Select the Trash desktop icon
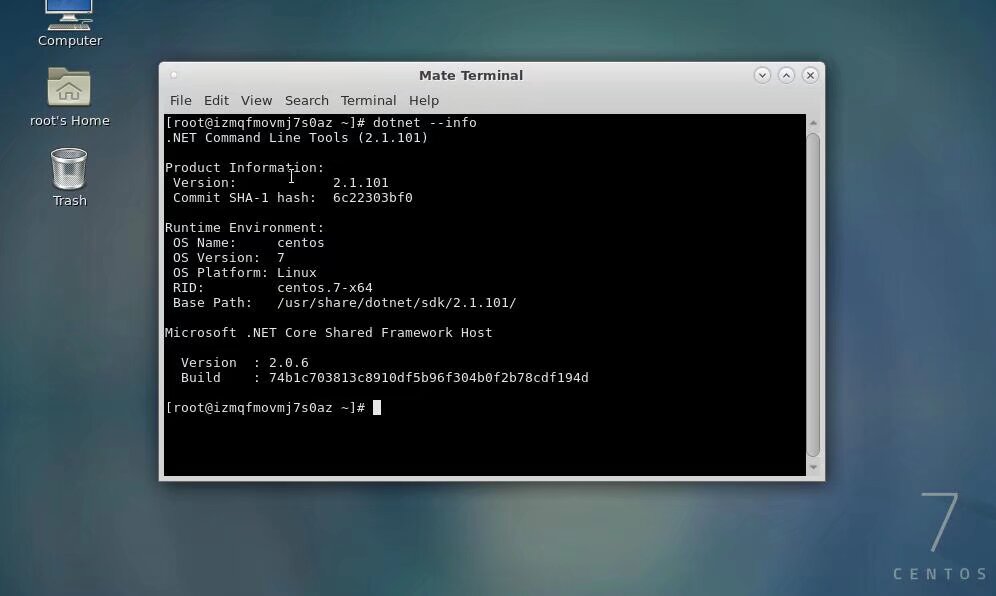The width and height of the screenshot is (996, 596). [x=69, y=170]
